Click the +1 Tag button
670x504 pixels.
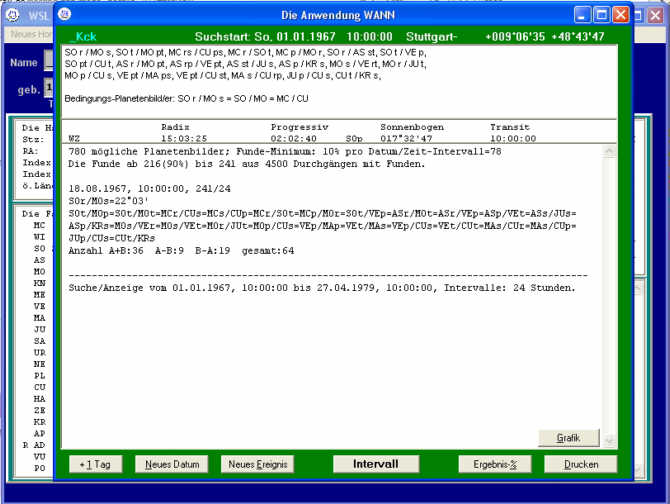click(x=96, y=464)
